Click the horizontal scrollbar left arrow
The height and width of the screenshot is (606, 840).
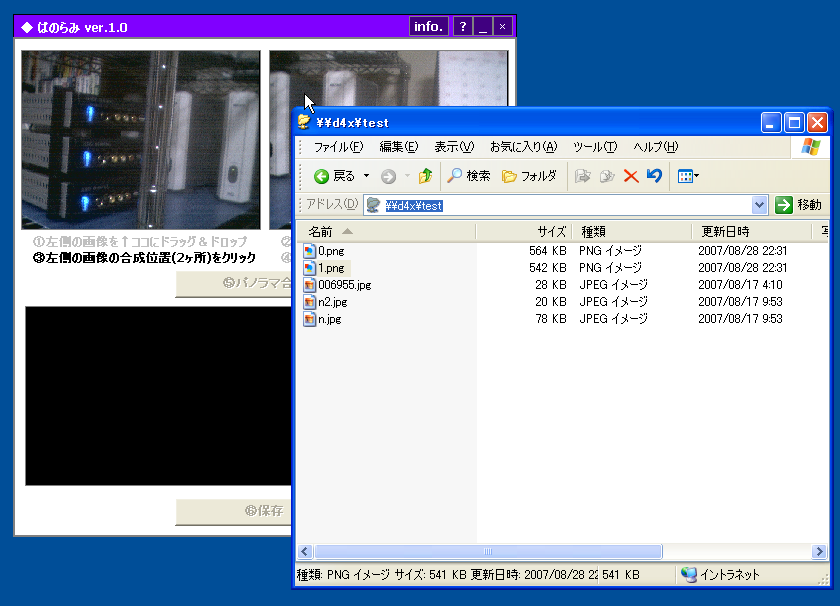pyautogui.click(x=305, y=551)
